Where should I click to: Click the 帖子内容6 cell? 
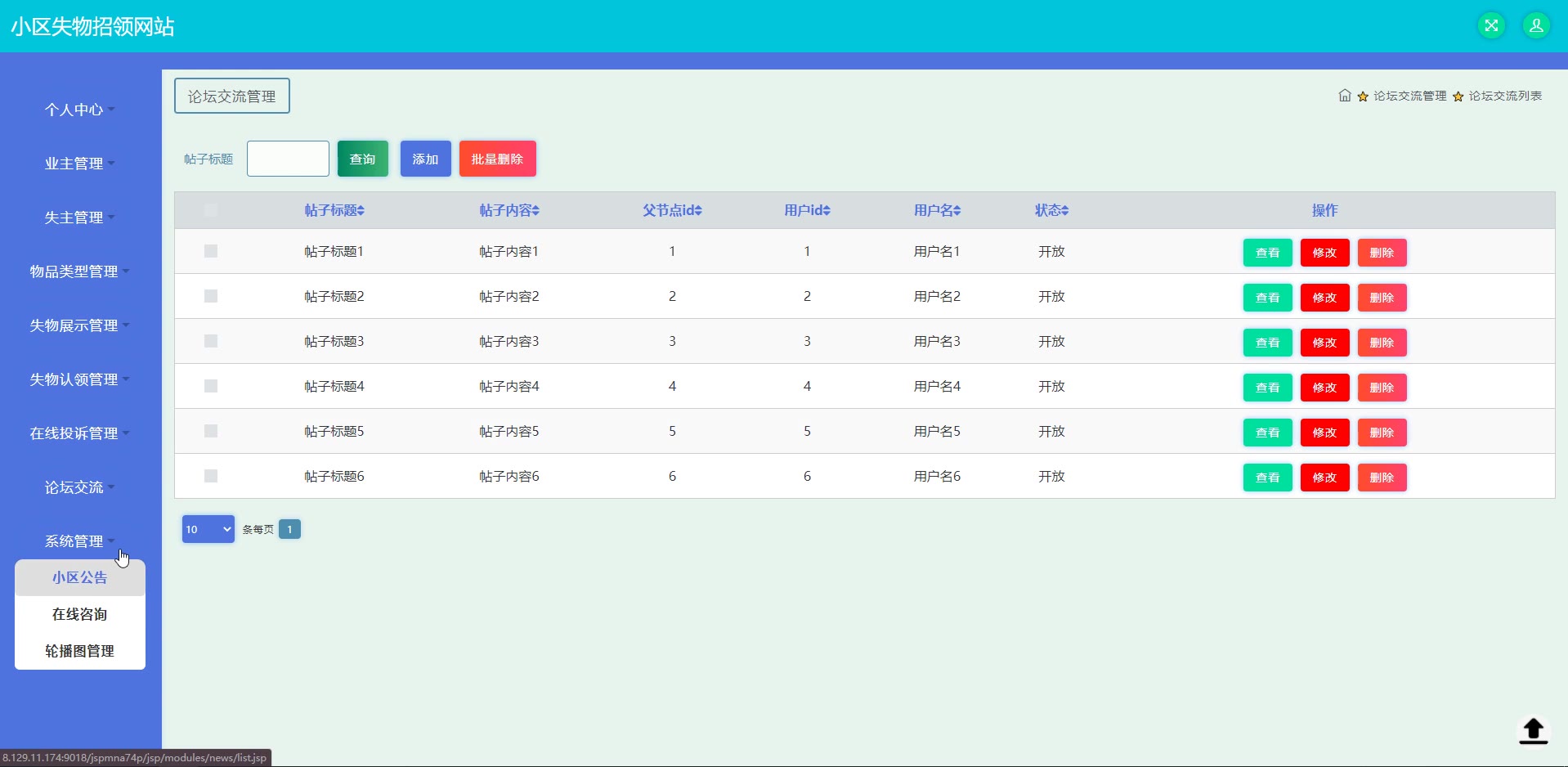509,476
